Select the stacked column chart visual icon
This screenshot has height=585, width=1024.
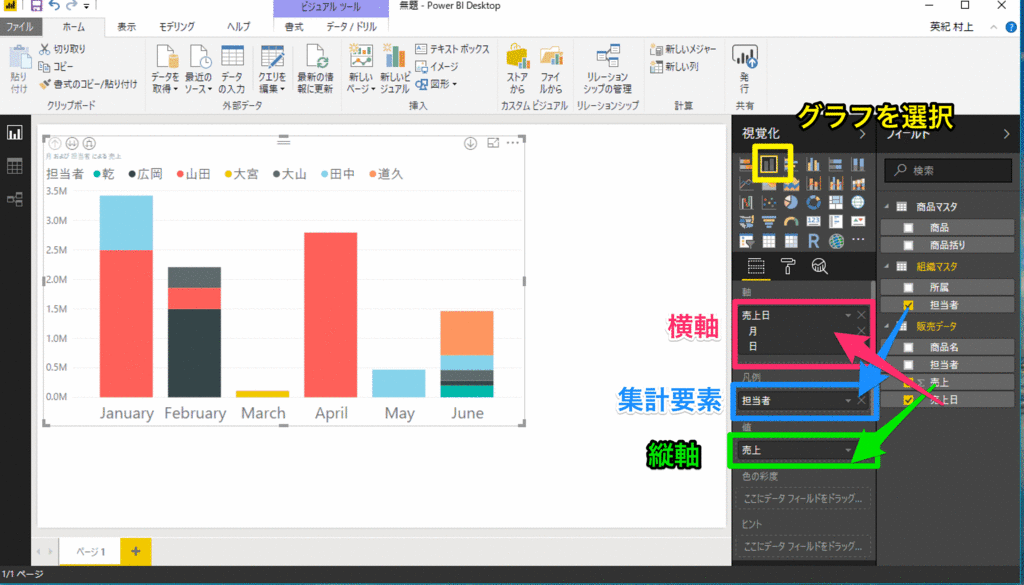coord(769,164)
